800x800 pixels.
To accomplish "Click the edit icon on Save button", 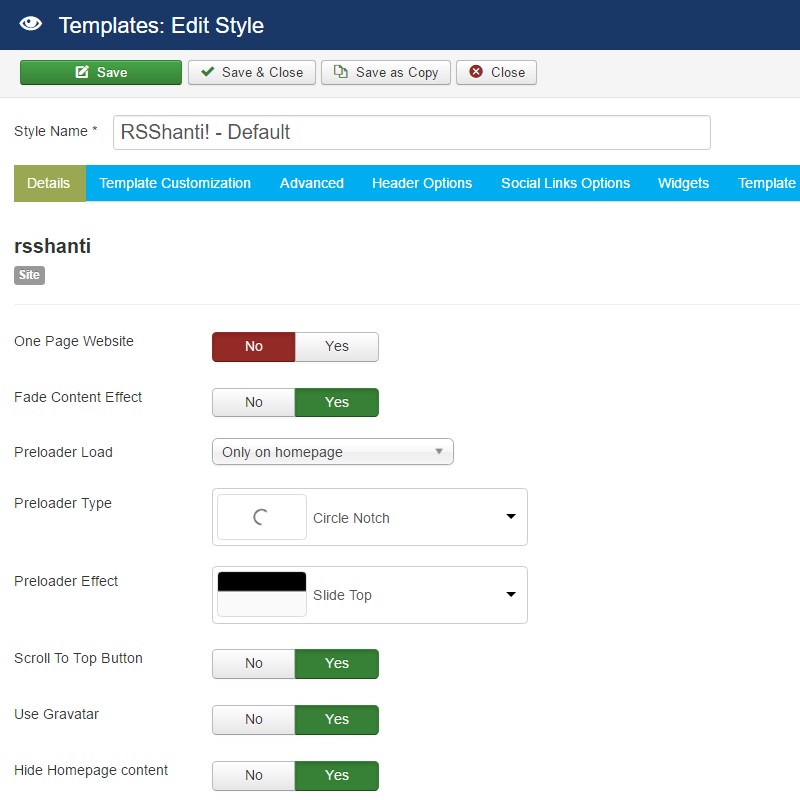I will (82, 71).
